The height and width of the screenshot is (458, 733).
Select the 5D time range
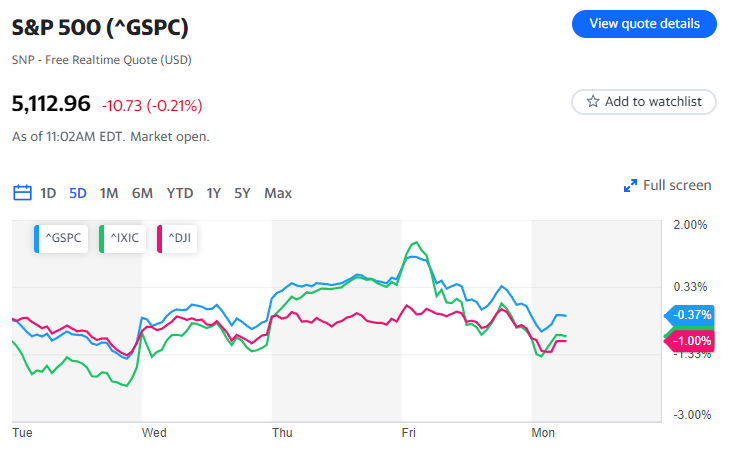pos(78,193)
